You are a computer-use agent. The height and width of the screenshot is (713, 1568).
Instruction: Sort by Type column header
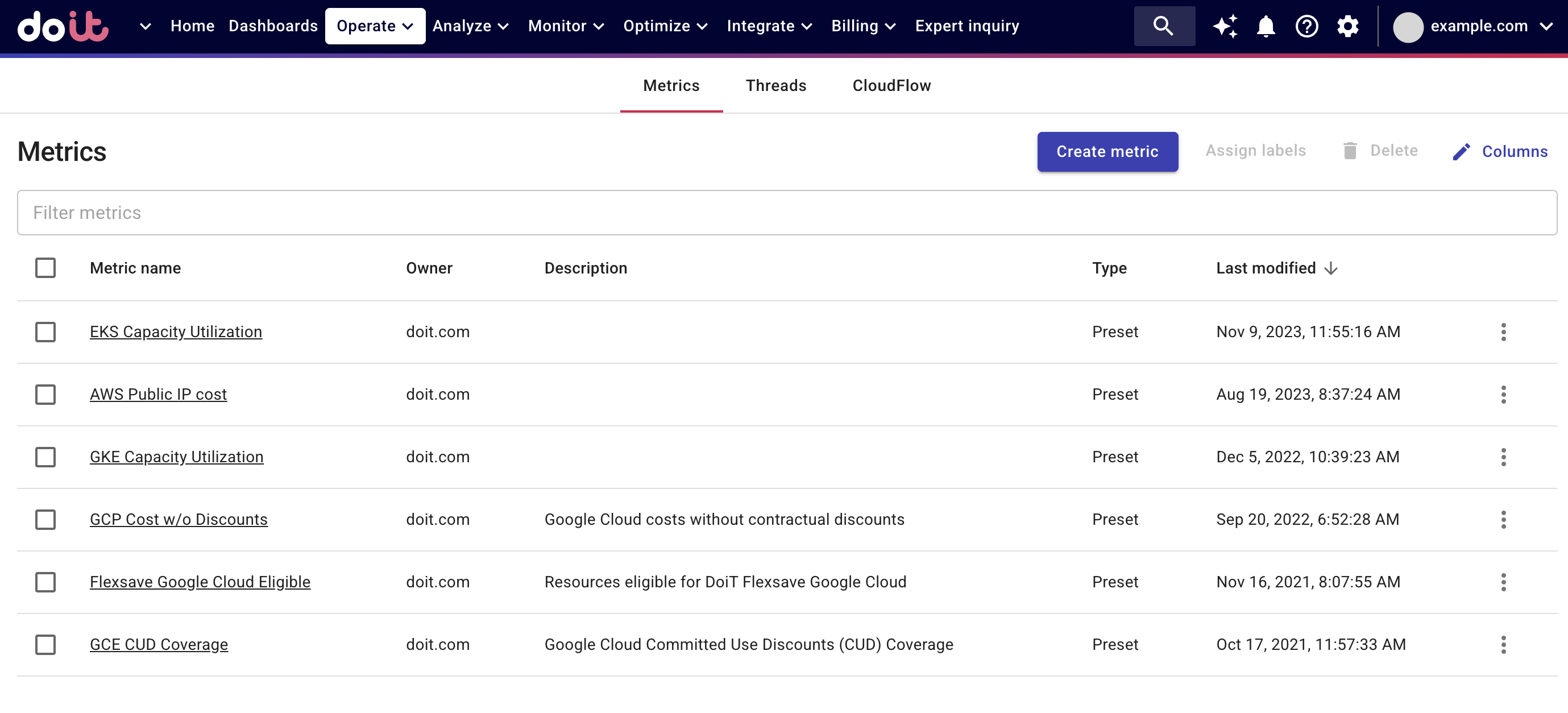pos(1109,268)
